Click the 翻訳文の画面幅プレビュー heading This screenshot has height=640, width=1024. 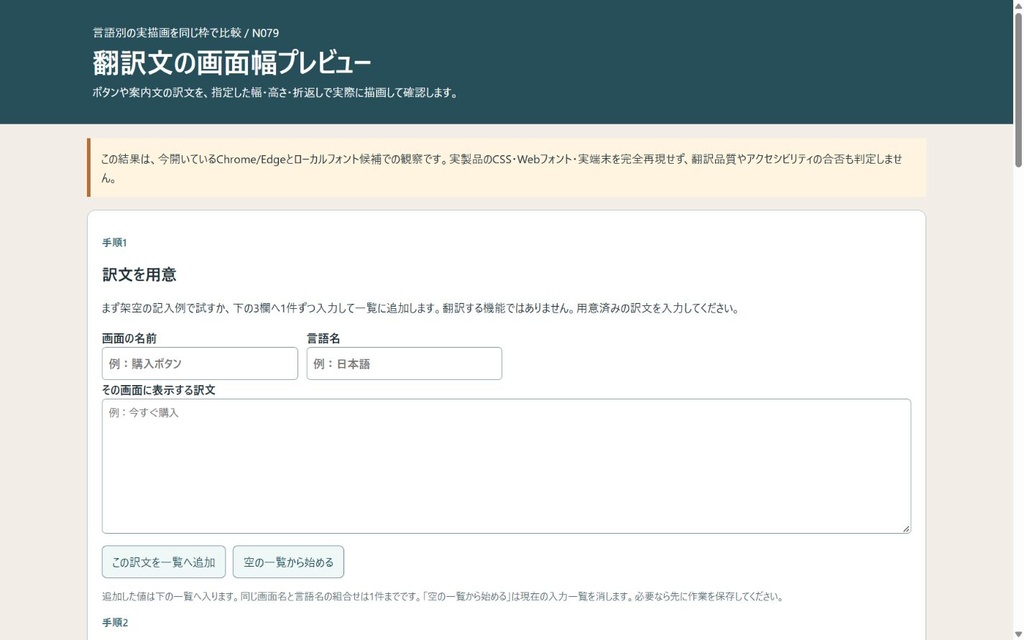[x=232, y=63]
